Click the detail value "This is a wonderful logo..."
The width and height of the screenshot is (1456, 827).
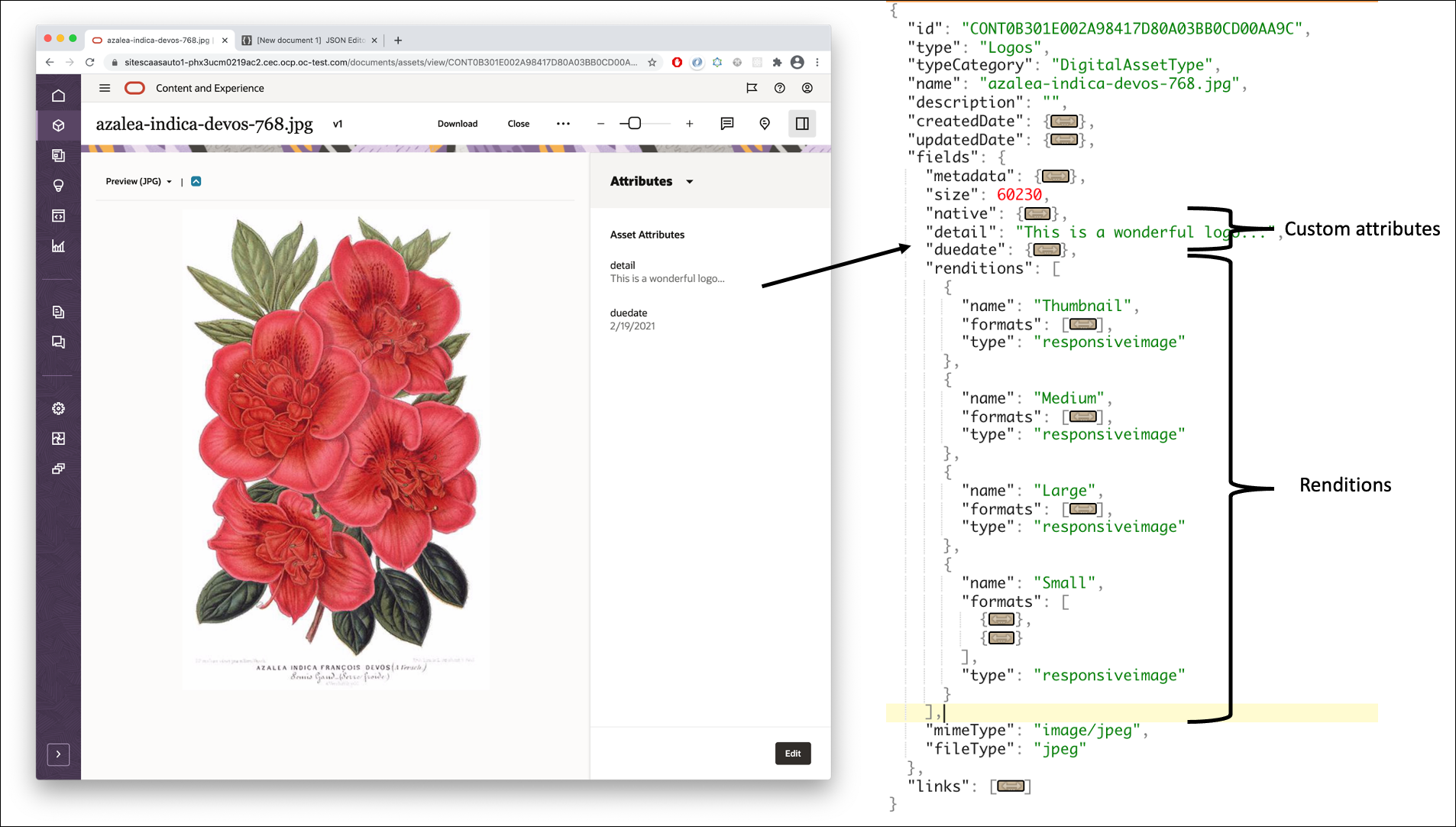pyautogui.click(x=668, y=279)
